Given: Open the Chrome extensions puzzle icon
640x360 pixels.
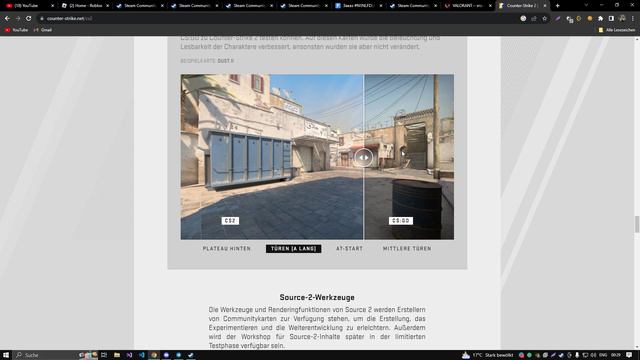Looking at the screenshot, I should pyautogui.click(x=600, y=18).
